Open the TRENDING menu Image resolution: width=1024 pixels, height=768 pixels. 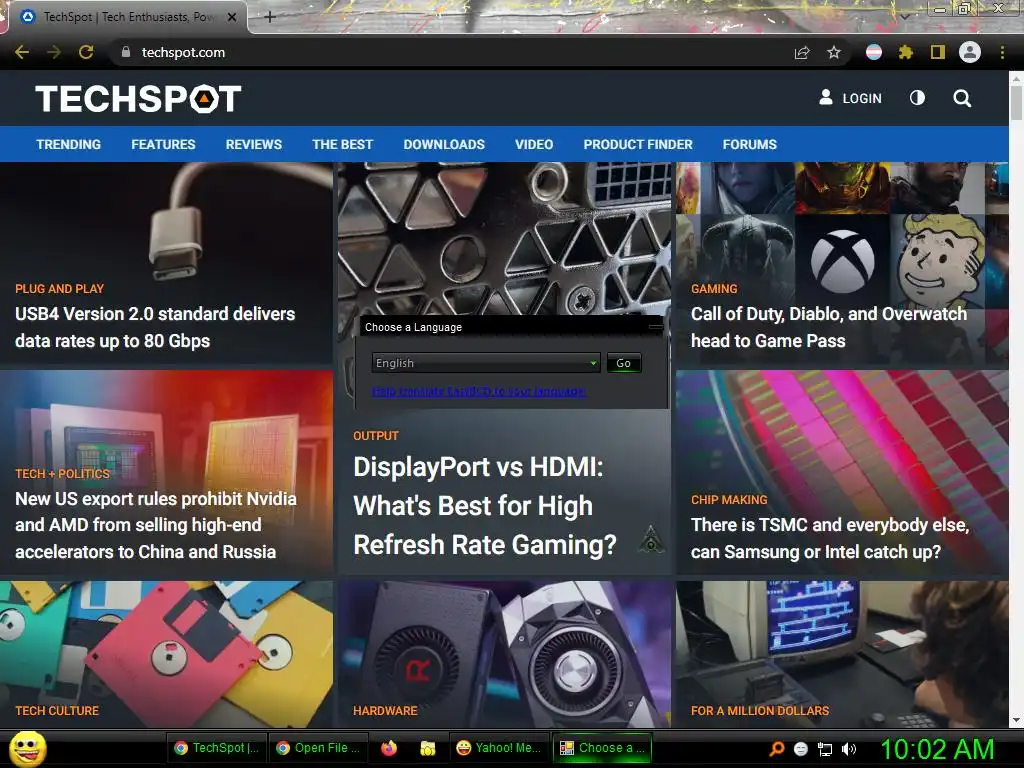(69, 144)
